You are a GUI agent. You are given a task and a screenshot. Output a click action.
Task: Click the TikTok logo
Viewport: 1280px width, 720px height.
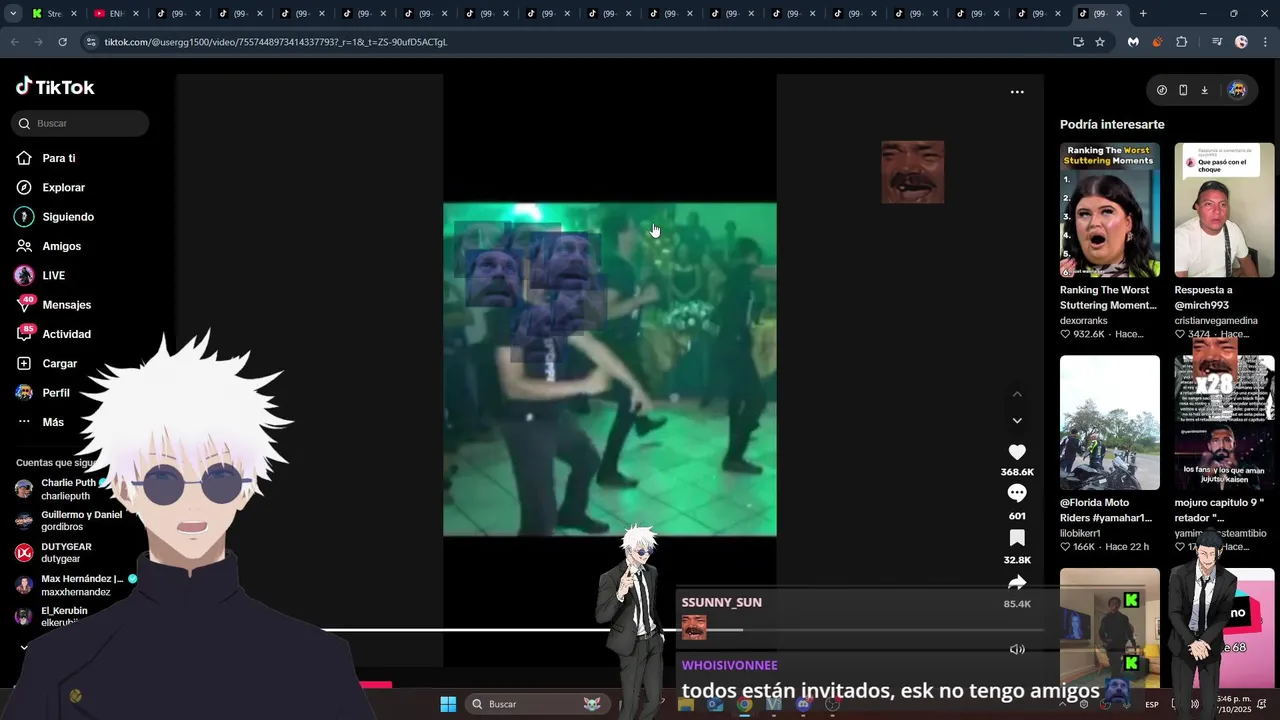55,87
